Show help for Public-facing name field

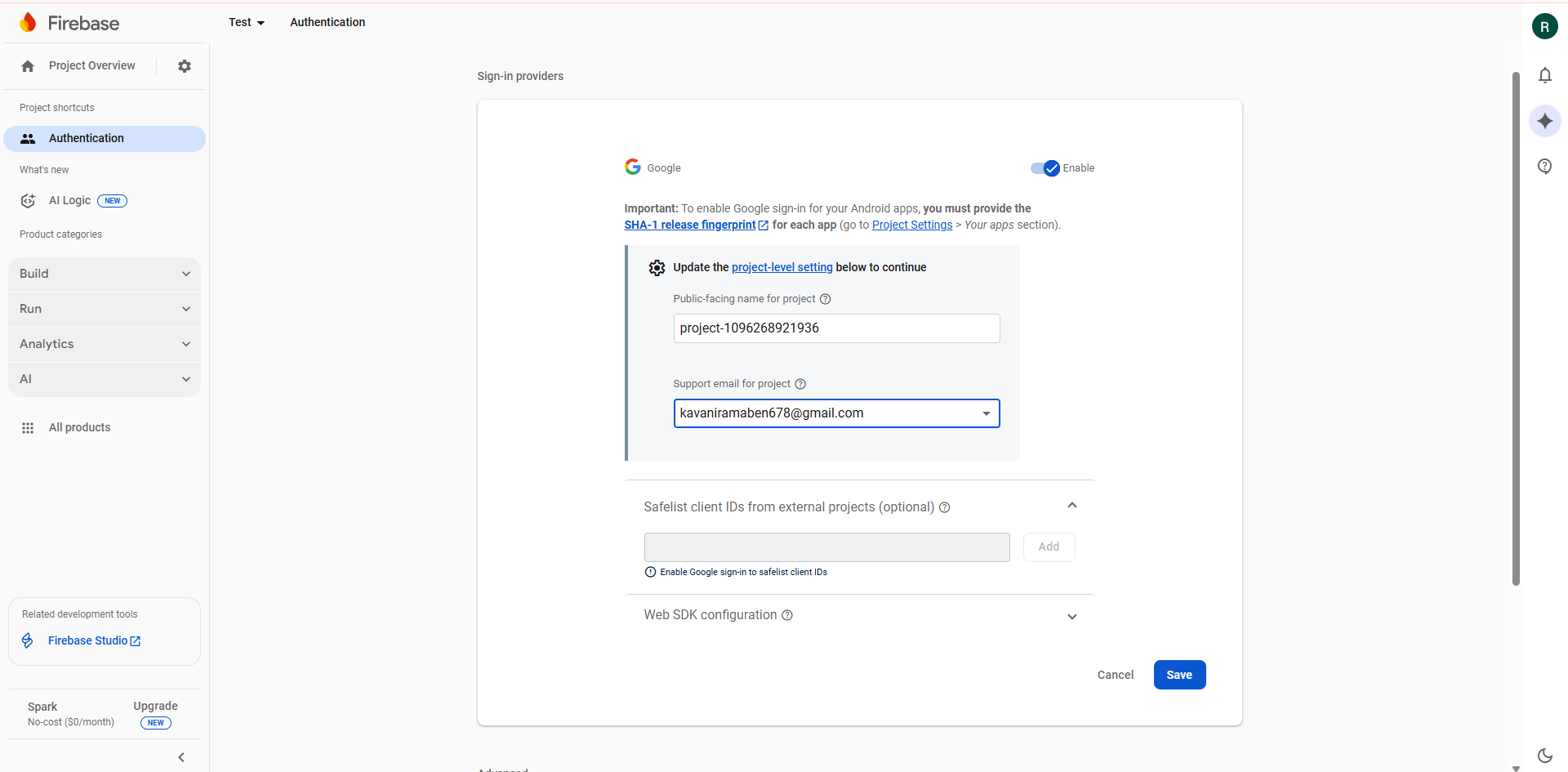point(826,299)
